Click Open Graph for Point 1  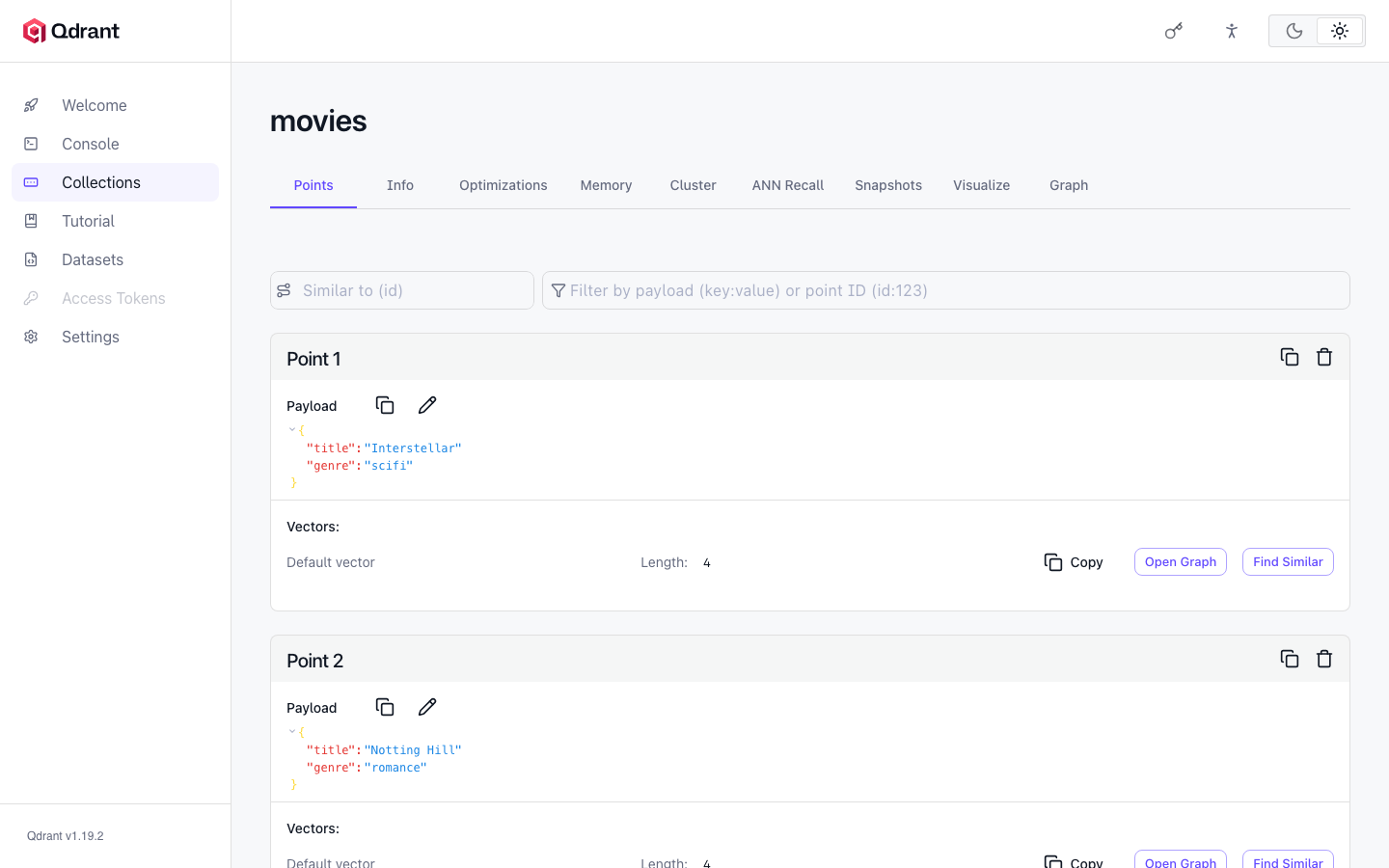[1181, 562]
